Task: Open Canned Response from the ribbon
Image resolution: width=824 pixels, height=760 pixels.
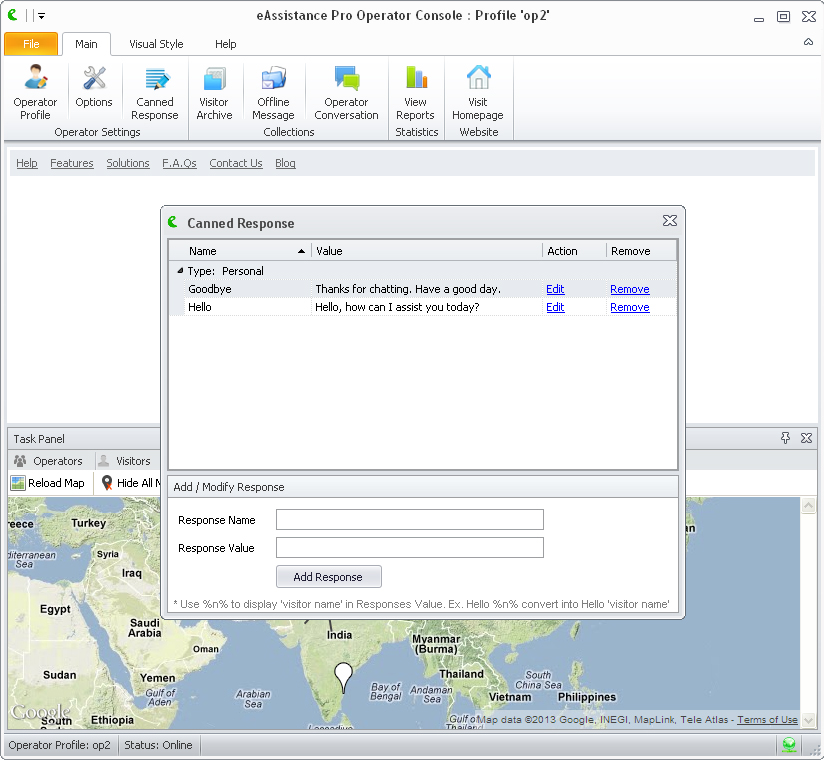Action: point(155,92)
